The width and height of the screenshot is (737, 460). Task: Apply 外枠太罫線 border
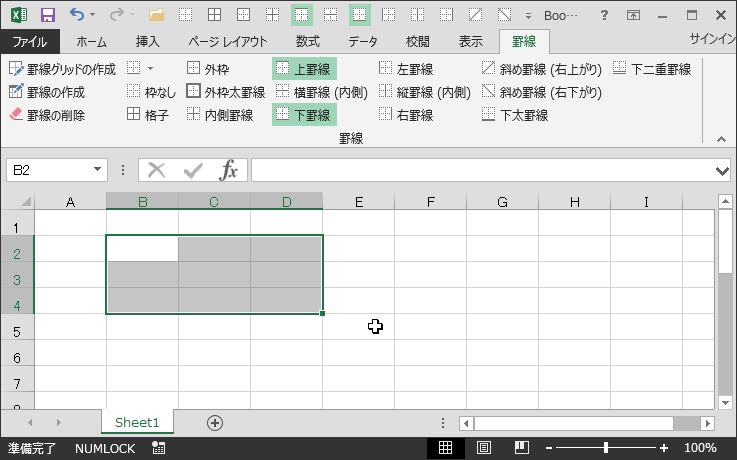tap(226, 92)
